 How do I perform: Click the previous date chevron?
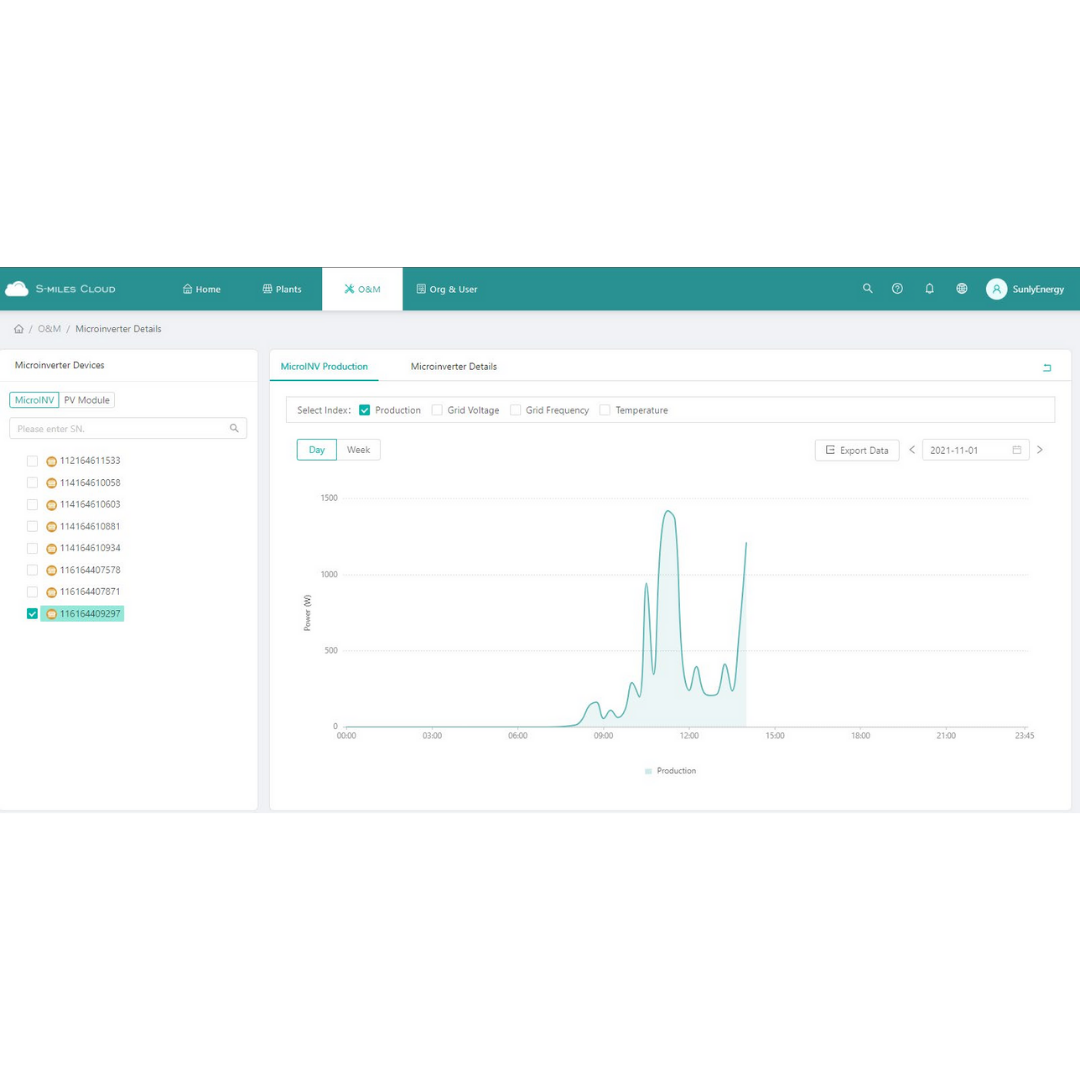tap(911, 450)
